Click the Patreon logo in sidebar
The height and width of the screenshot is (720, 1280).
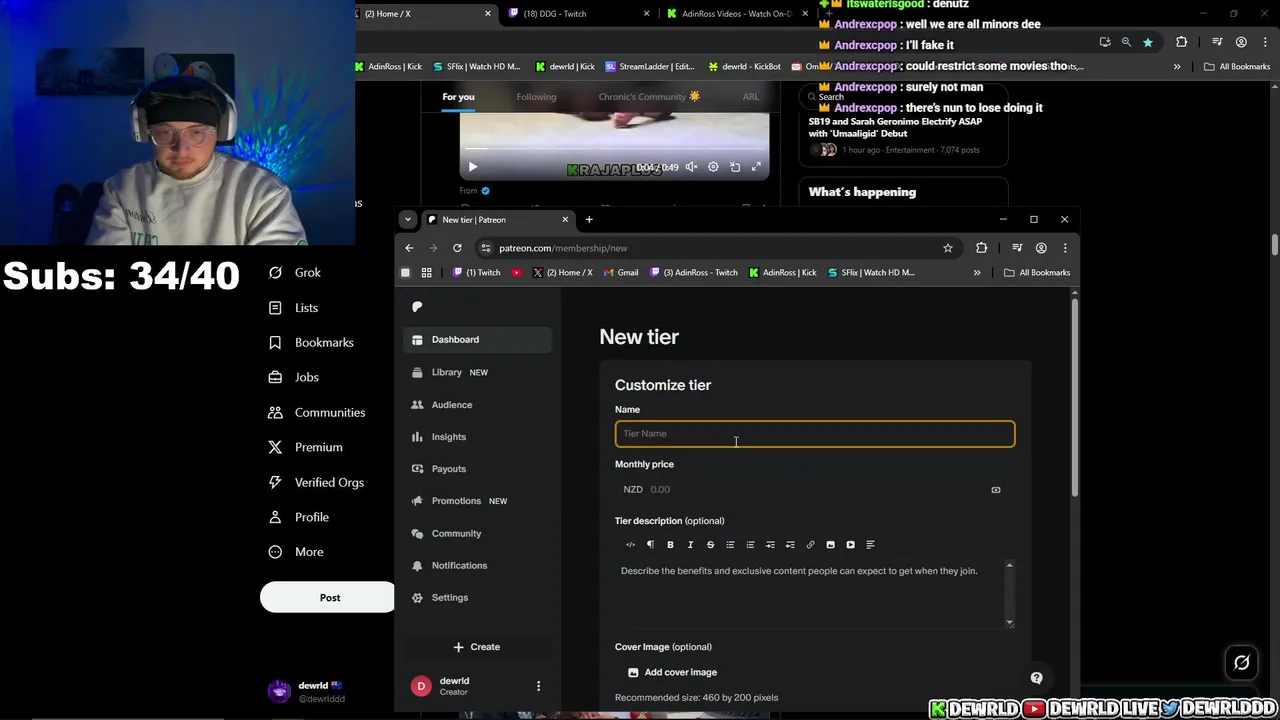click(x=417, y=307)
